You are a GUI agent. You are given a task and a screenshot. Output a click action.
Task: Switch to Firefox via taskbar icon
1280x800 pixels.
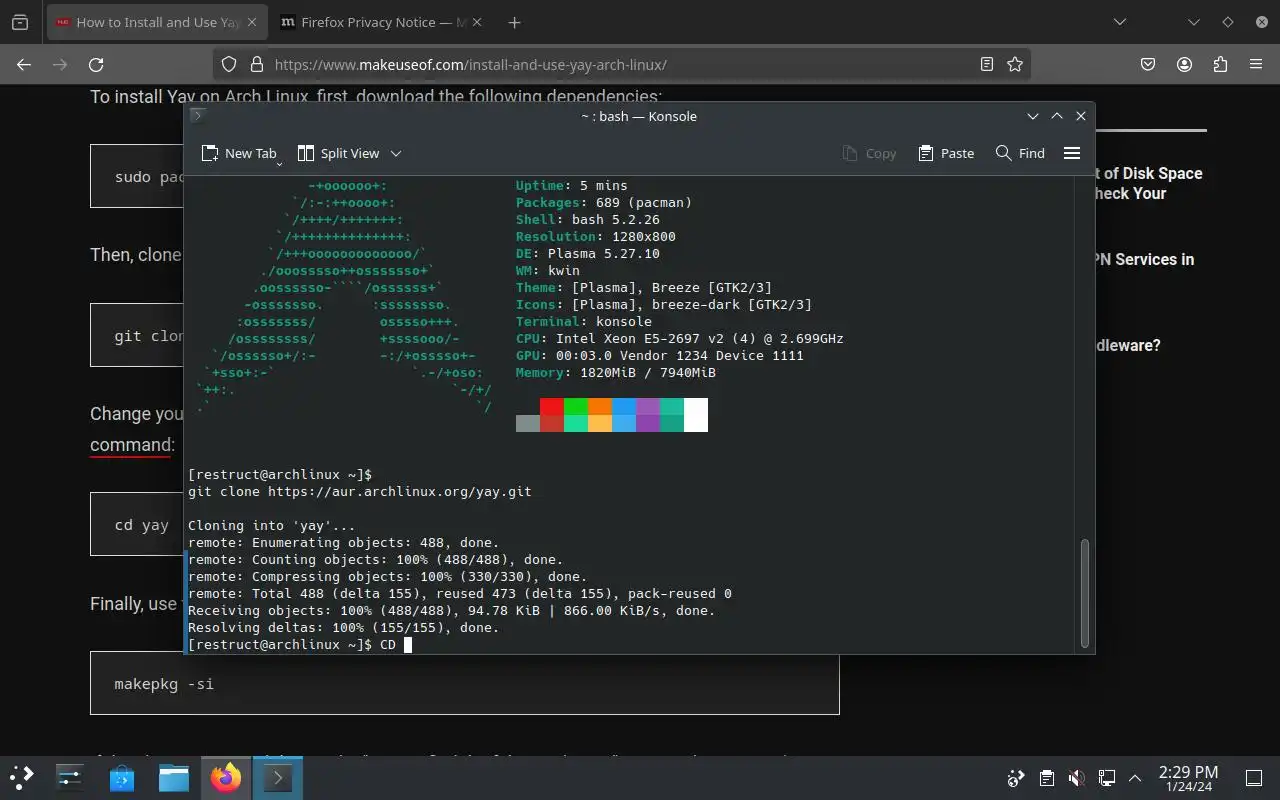226,777
